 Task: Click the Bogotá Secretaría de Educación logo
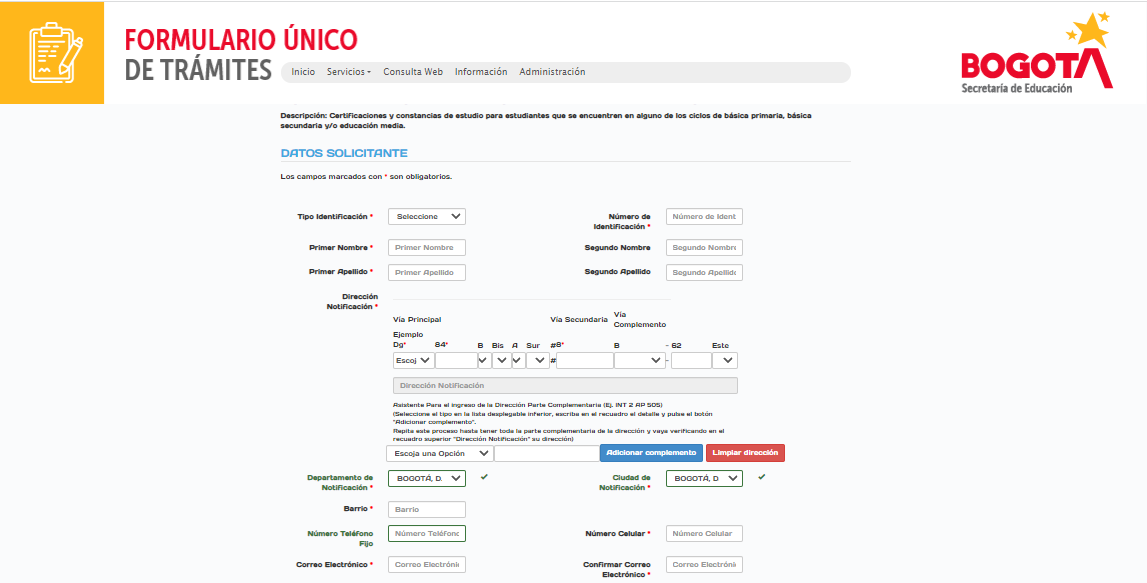click(x=1035, y=57)
